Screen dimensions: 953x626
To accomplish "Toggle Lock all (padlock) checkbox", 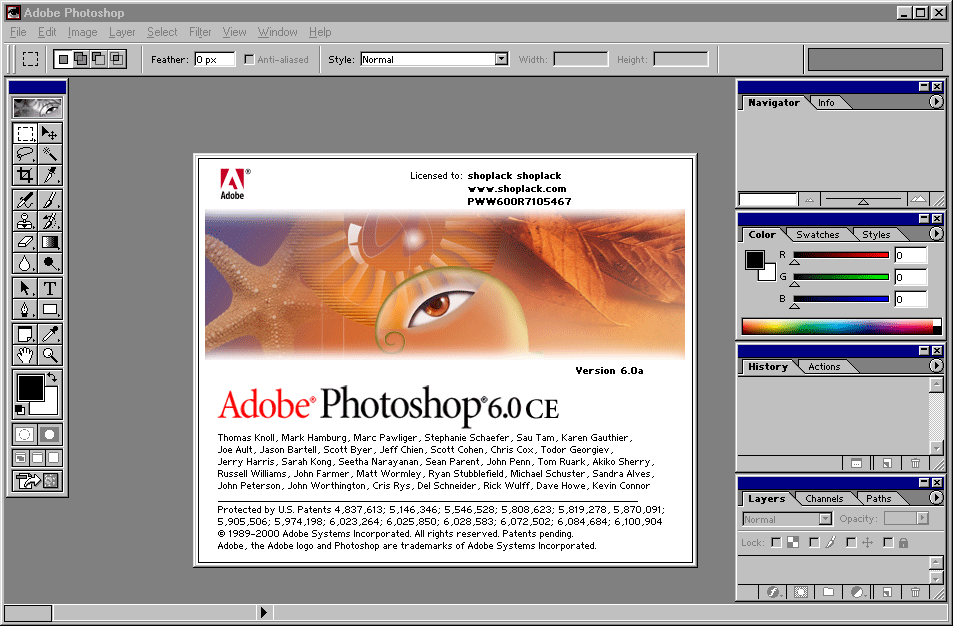I will click(888, 542).
